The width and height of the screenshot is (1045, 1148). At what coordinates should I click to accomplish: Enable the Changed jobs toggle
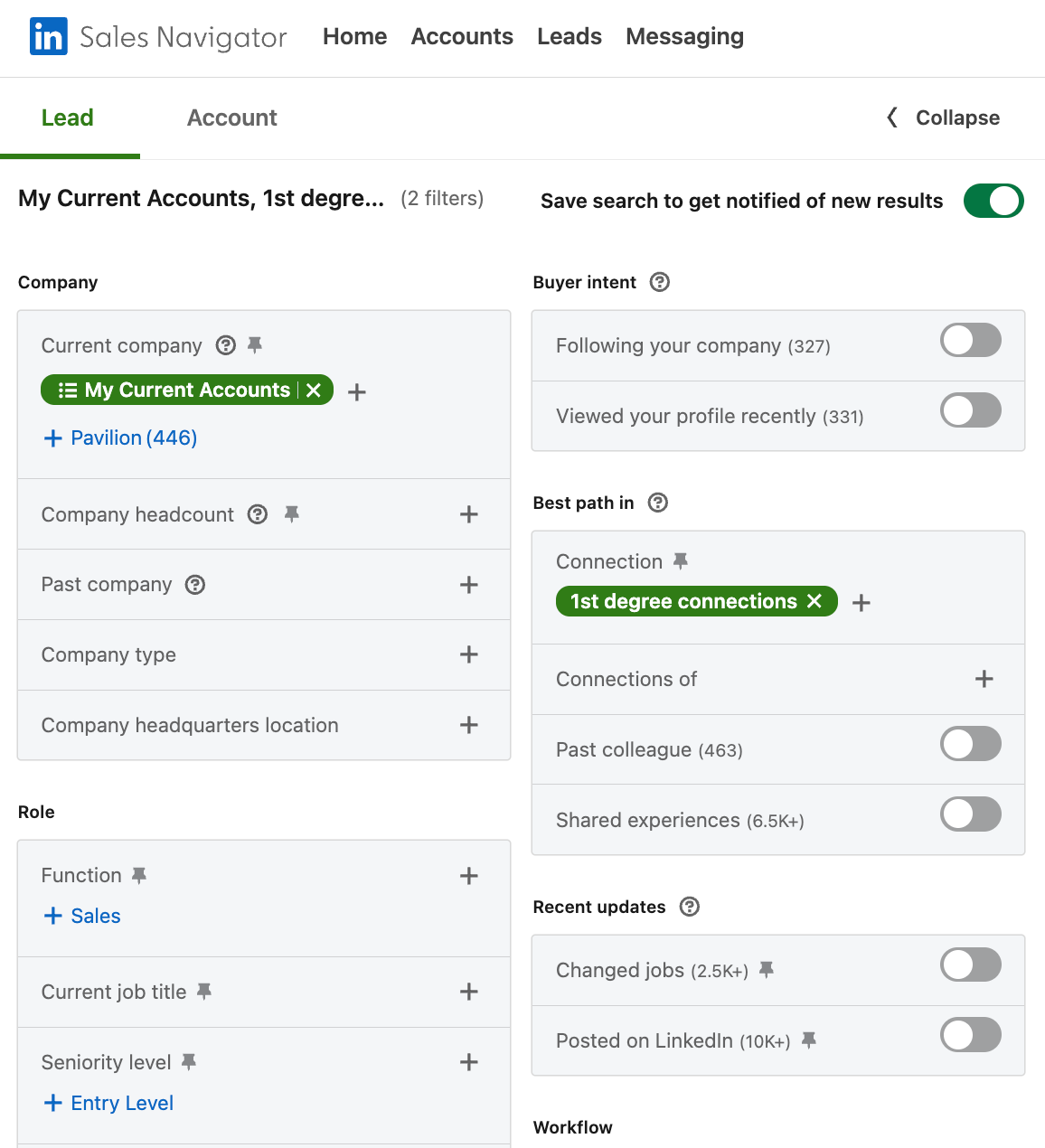coord(971,965)
